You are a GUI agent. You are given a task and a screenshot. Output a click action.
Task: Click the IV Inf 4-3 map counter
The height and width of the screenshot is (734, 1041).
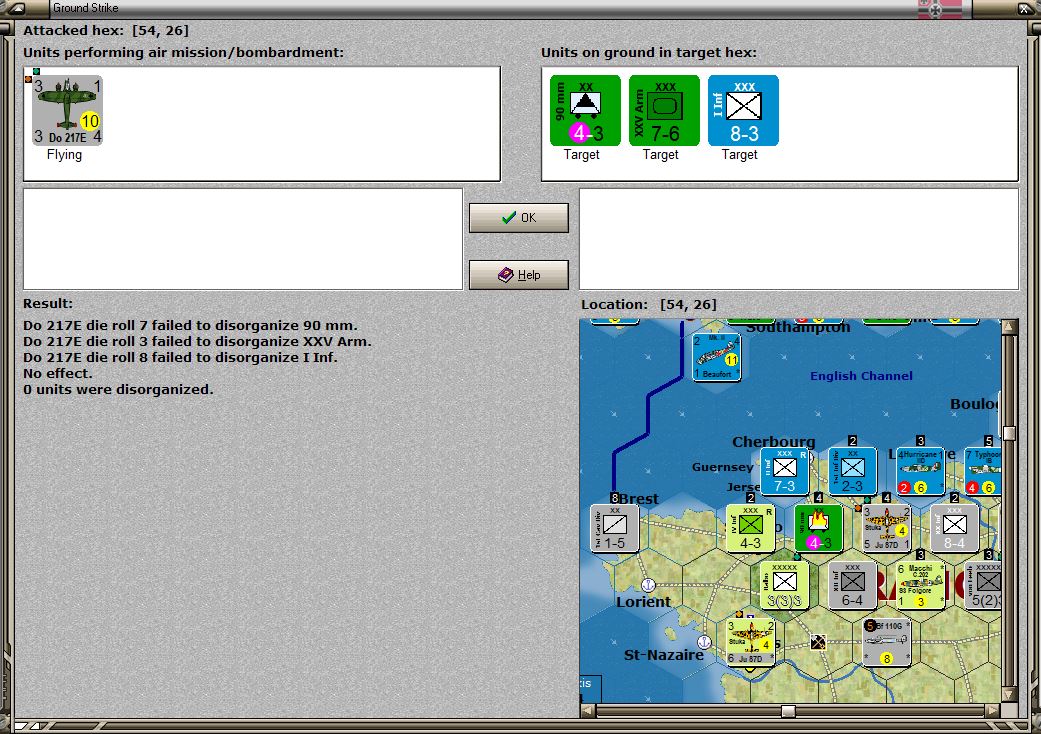(750, 528)
